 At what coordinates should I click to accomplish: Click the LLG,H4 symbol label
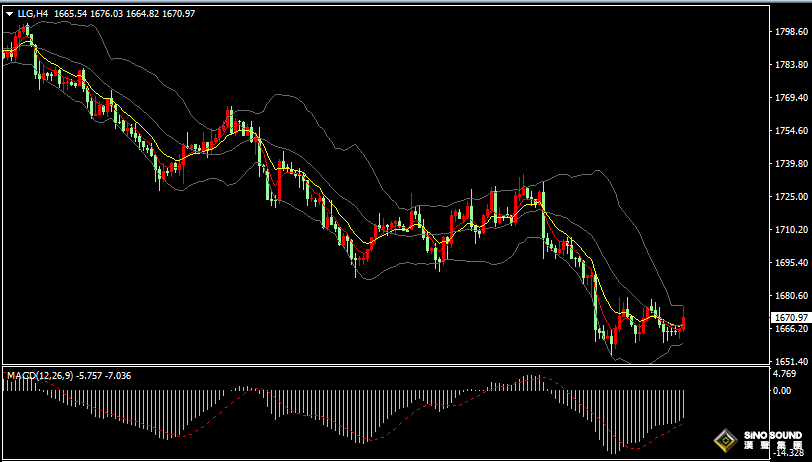[32, 14]
